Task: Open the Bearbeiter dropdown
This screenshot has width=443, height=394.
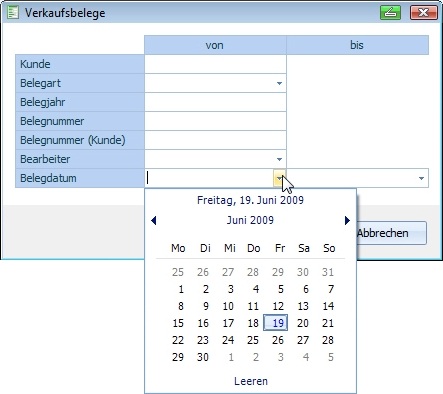Action: 279,159
